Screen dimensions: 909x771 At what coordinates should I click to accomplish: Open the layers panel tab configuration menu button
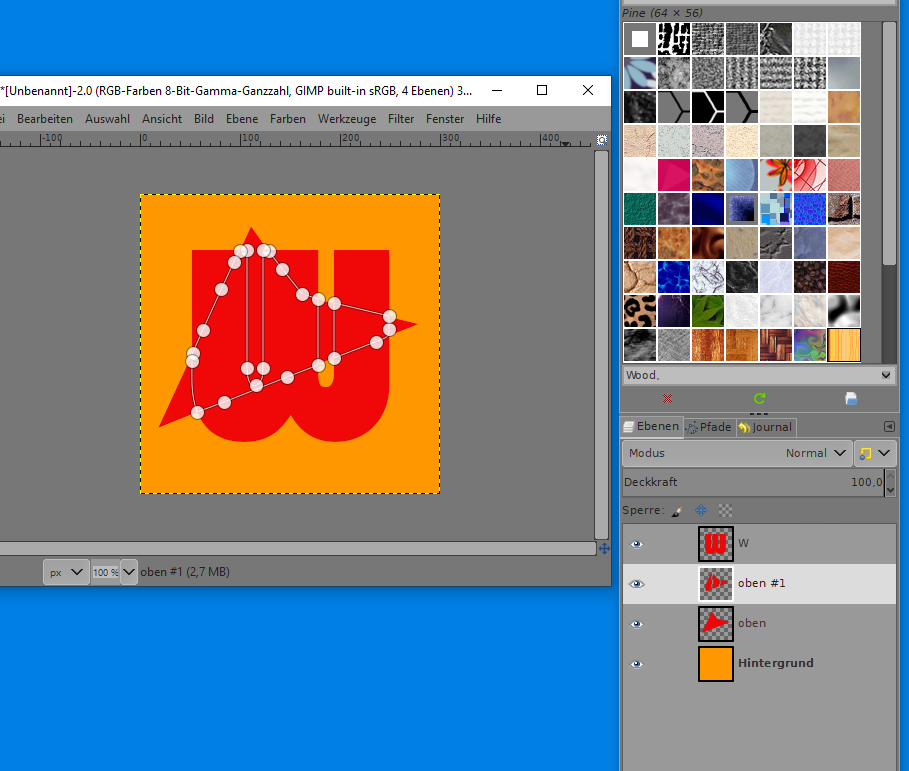tap(889, 427)
